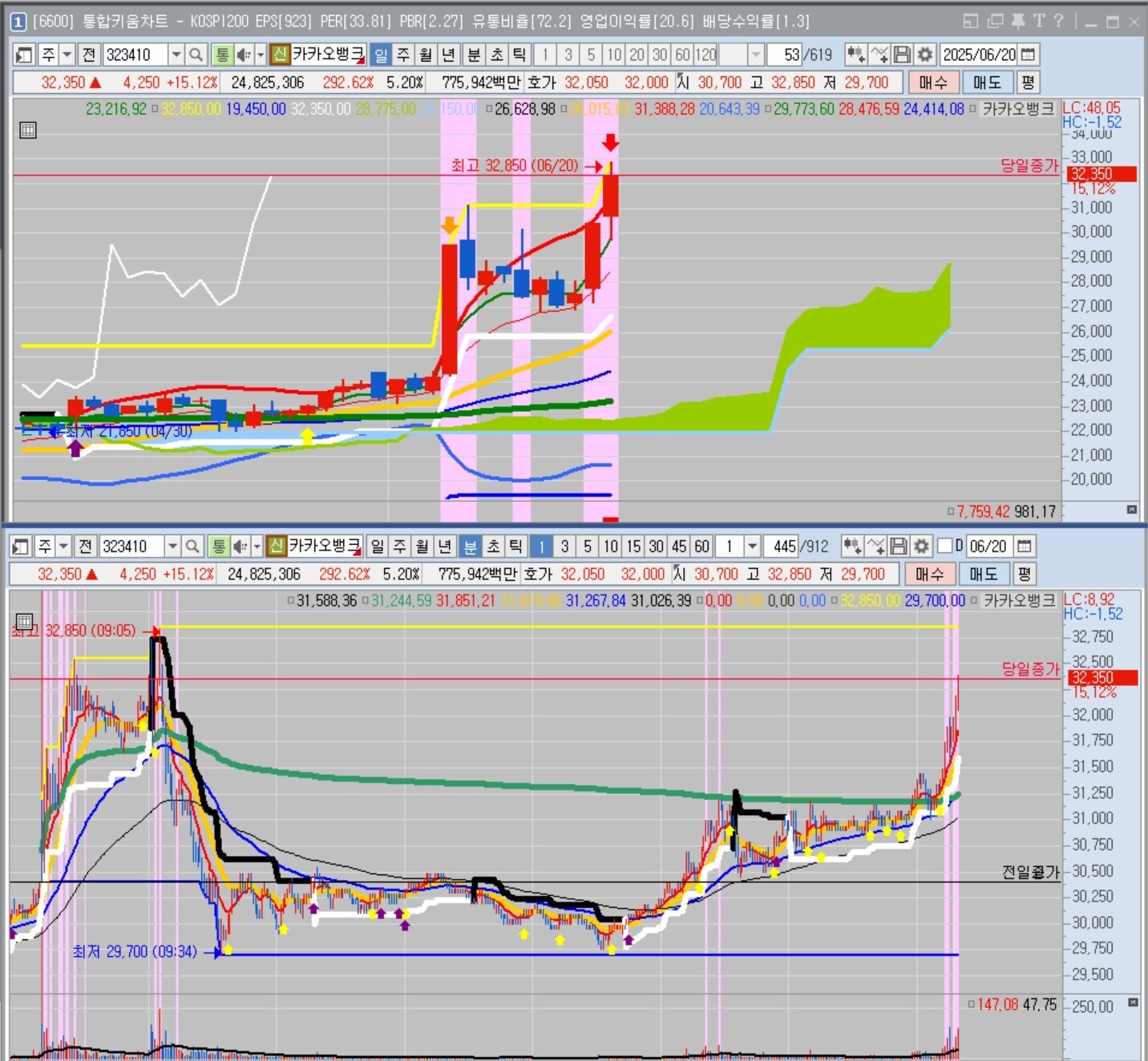Open the calendar picker beside 06/20
Image resolution: width=1148 pixels, height=1061 pixels.
pos(1025,547)
